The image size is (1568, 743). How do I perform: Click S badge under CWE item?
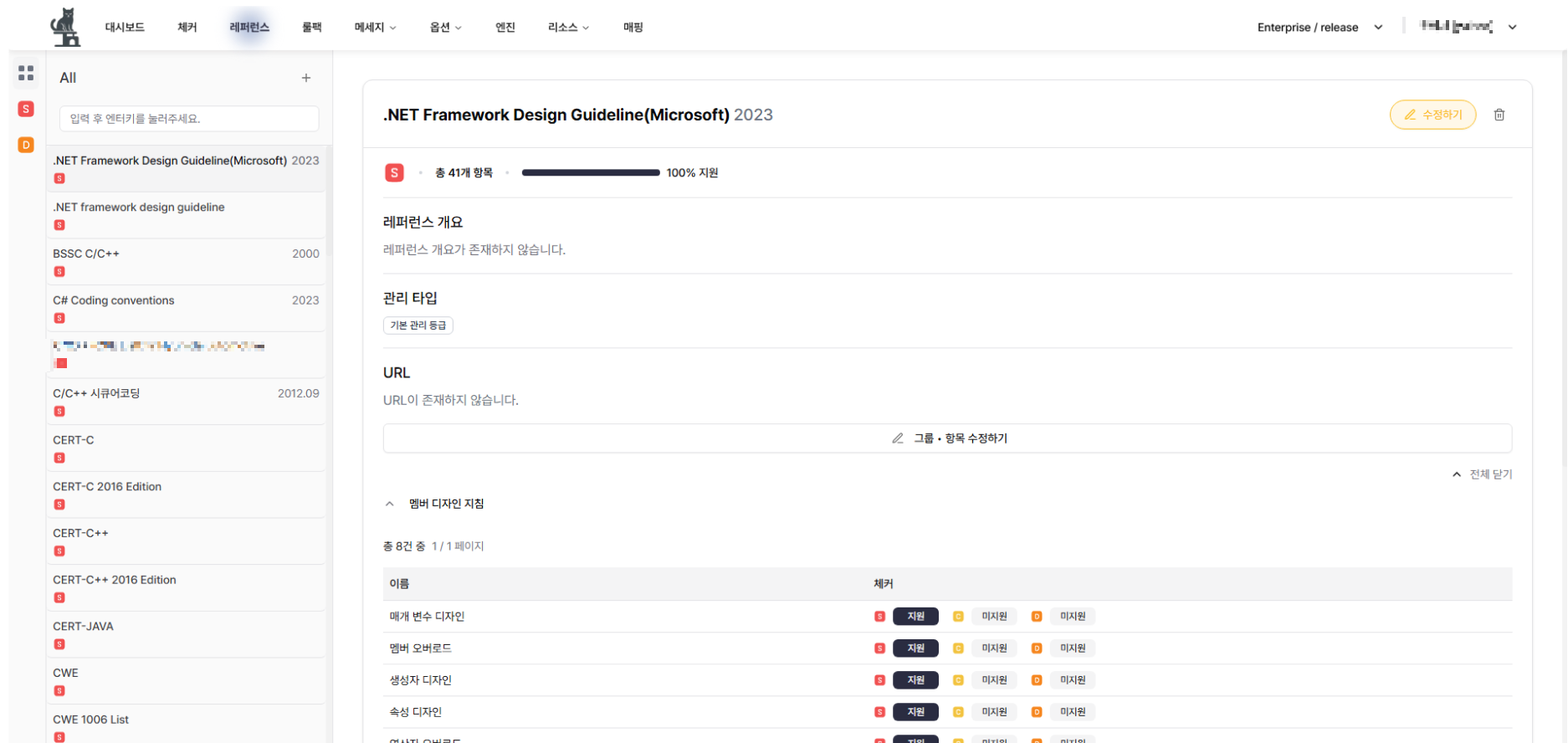pyautogui.click(x=59, y=691)
